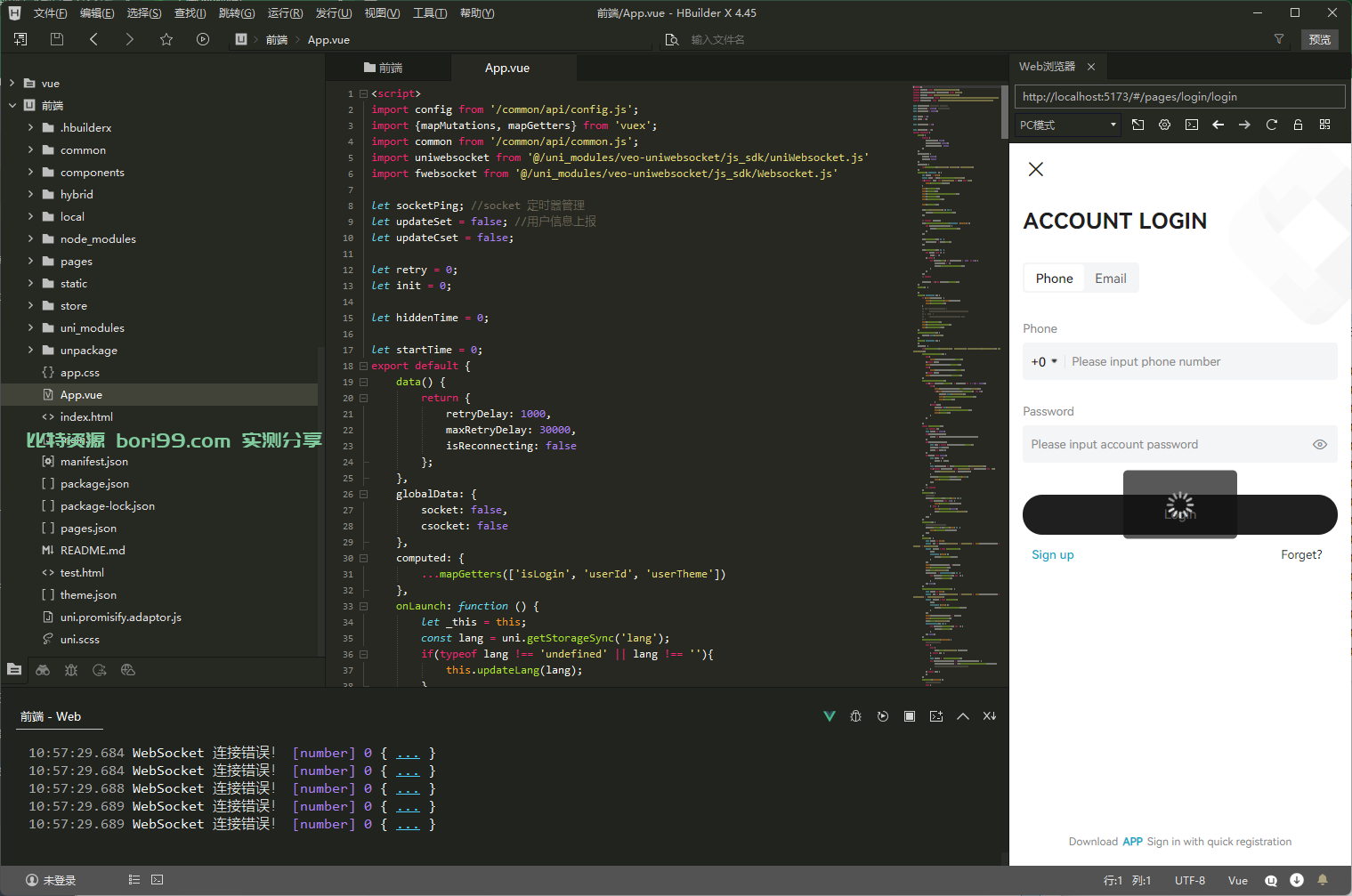The width and height of the screenshot is (1352, 896).
Task: Click the 预览 preview button
Action: pos(1320,39)
